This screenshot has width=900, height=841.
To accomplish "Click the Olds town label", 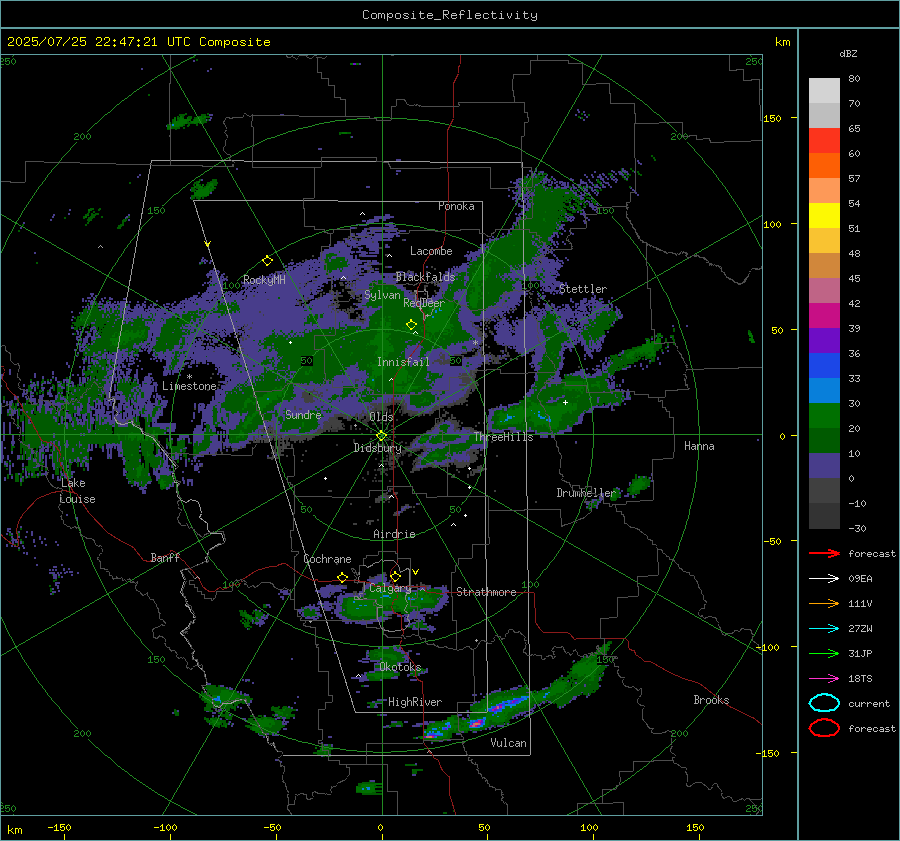I will [381, 416].
